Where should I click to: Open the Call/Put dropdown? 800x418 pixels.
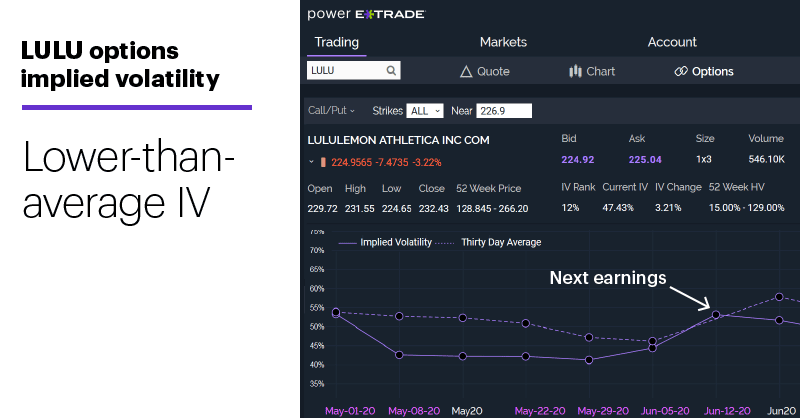[x=331, y=110]
